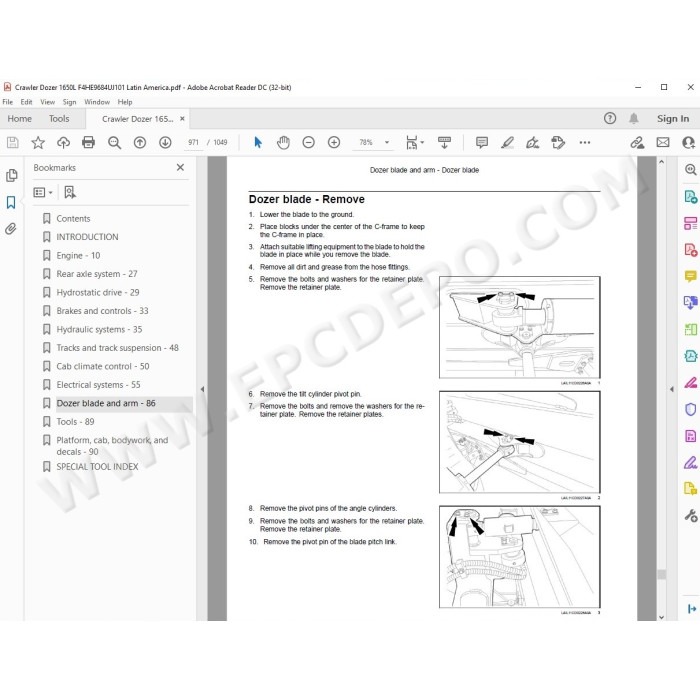Select Hydraulic systems - 35 bookmark

pos(99,329)
